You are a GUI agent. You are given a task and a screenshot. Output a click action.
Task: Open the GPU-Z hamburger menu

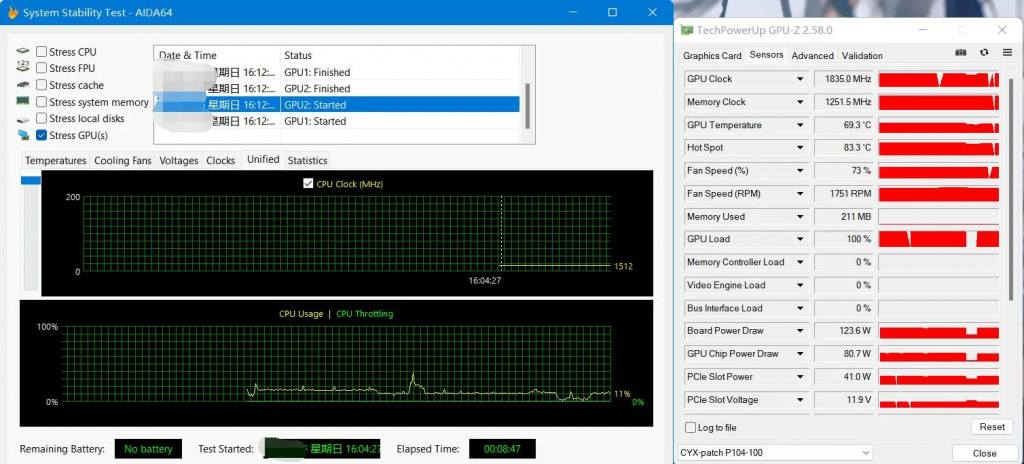[x=1007, y=53]
